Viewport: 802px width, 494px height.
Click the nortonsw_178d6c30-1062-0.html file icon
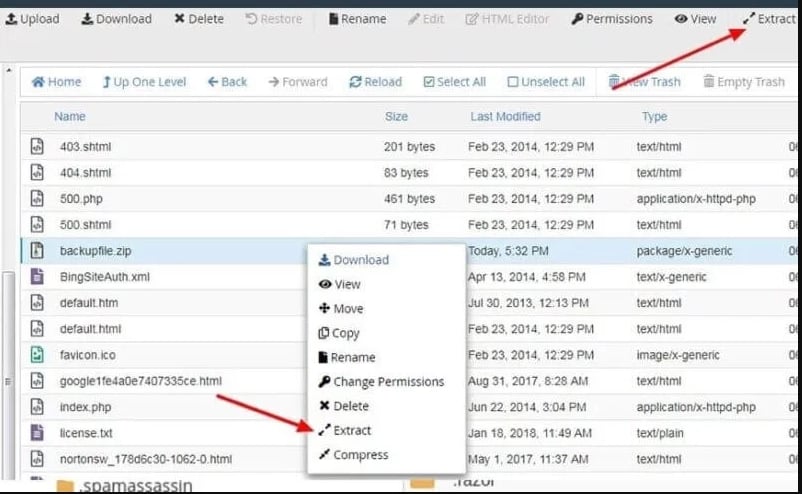37,459
